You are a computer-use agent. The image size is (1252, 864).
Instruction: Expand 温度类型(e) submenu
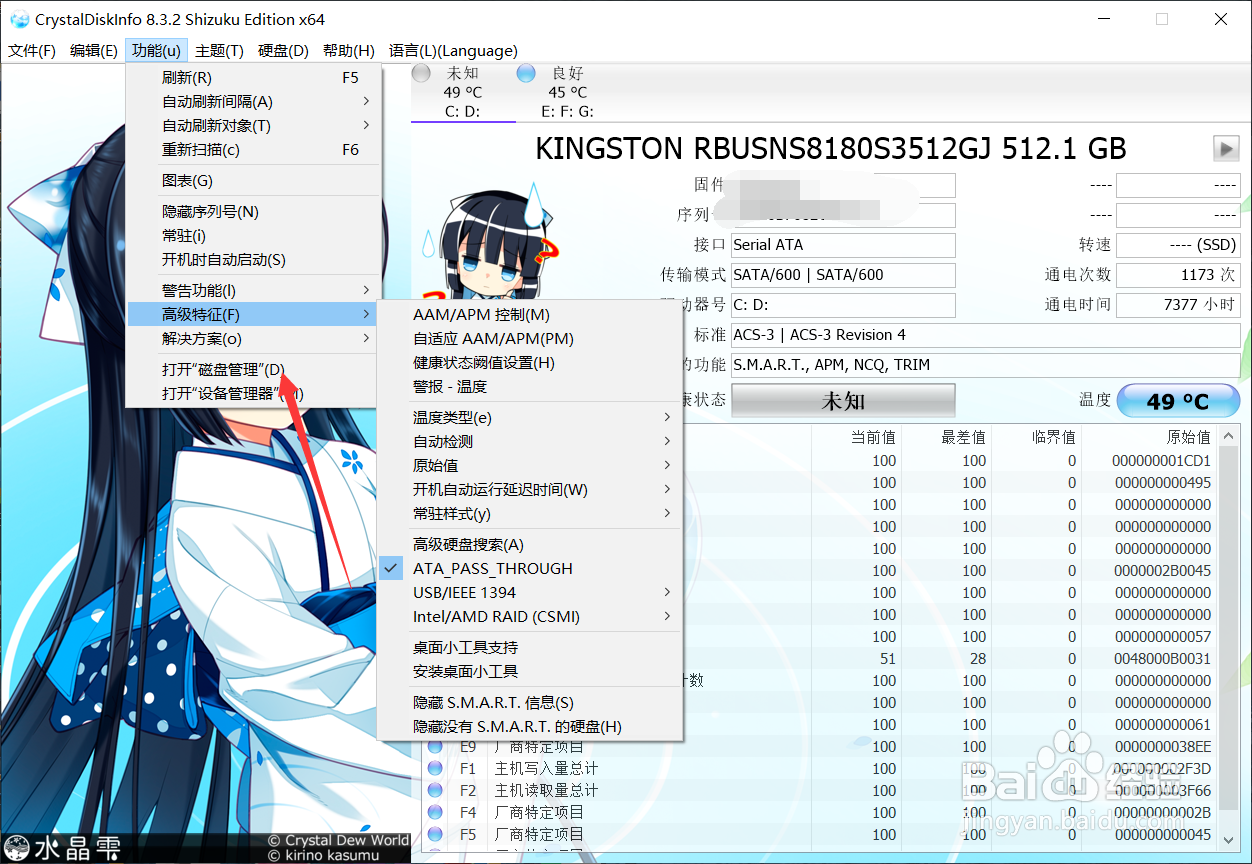pyautogui.click(x=529, y=418)
